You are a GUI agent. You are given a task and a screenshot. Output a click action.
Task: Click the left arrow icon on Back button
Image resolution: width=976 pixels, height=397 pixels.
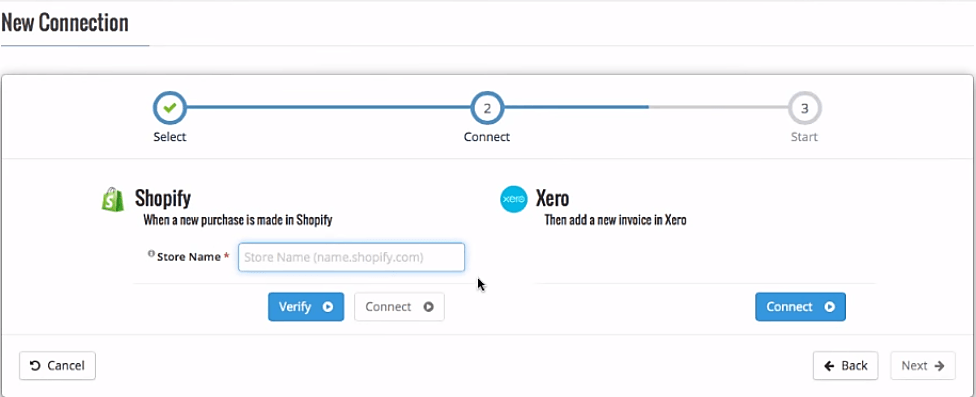tap(829, 366)
